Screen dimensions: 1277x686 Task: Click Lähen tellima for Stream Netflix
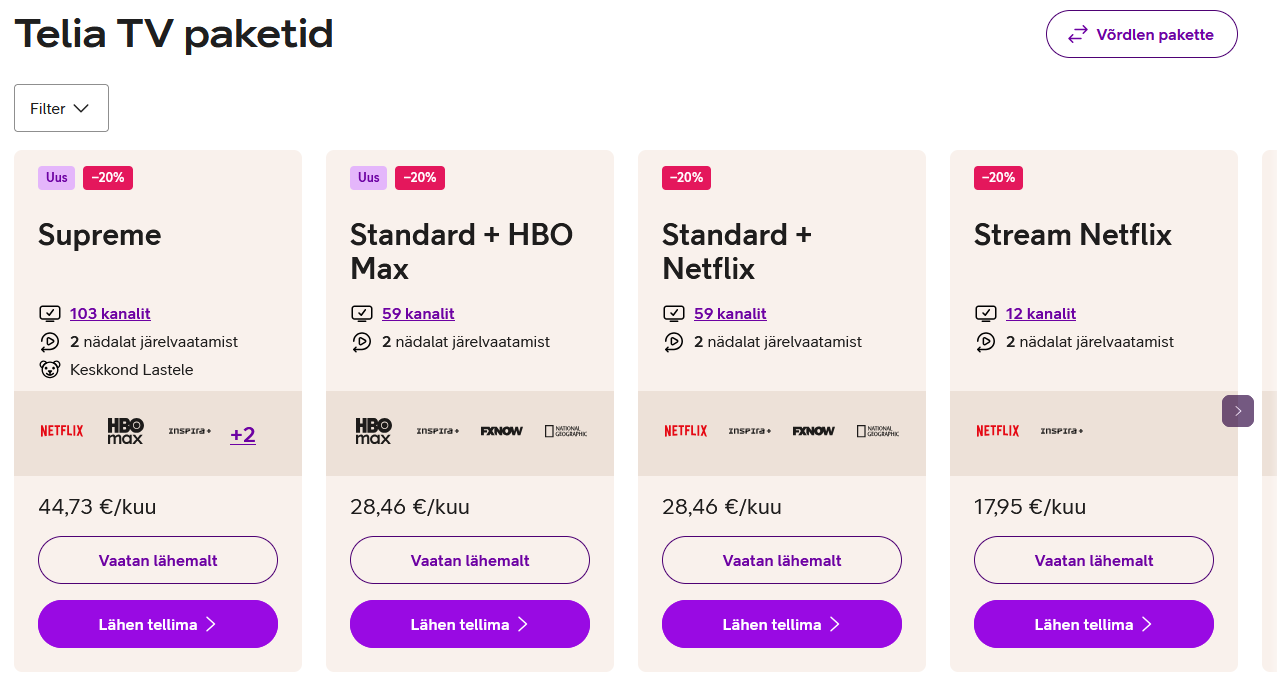(1094, 624)
